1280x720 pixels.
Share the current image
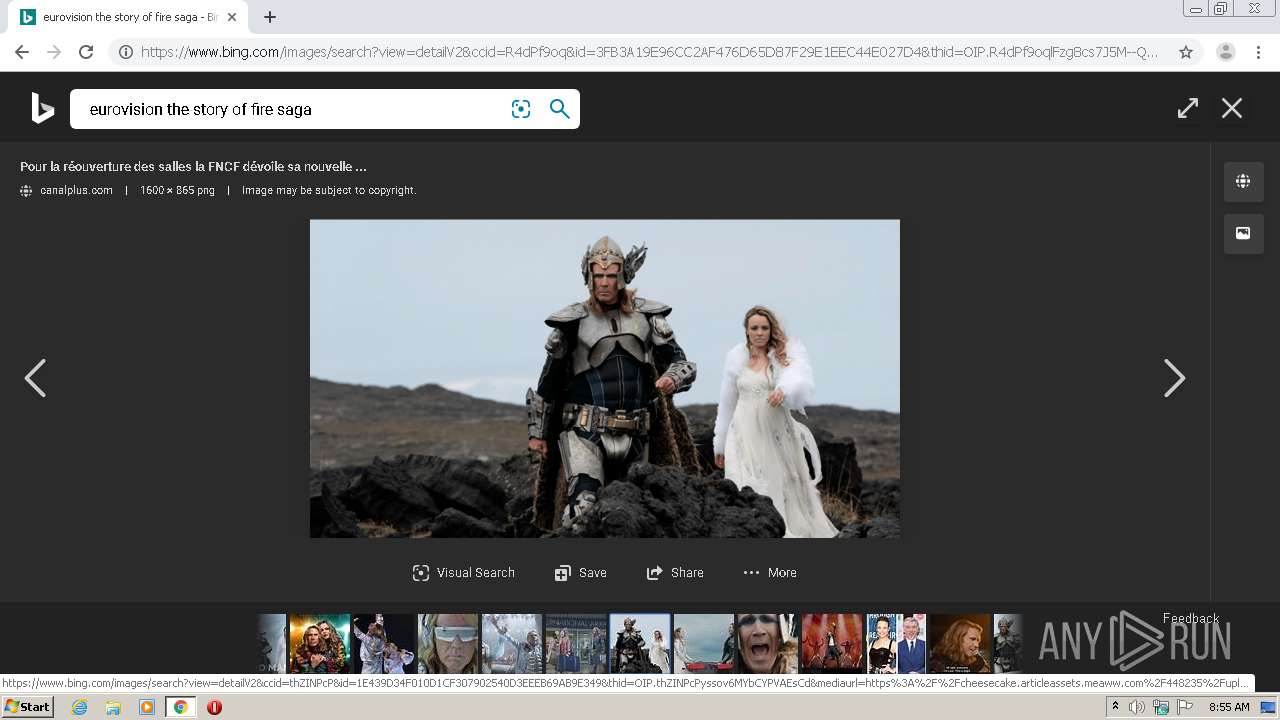tap(675, 573)
